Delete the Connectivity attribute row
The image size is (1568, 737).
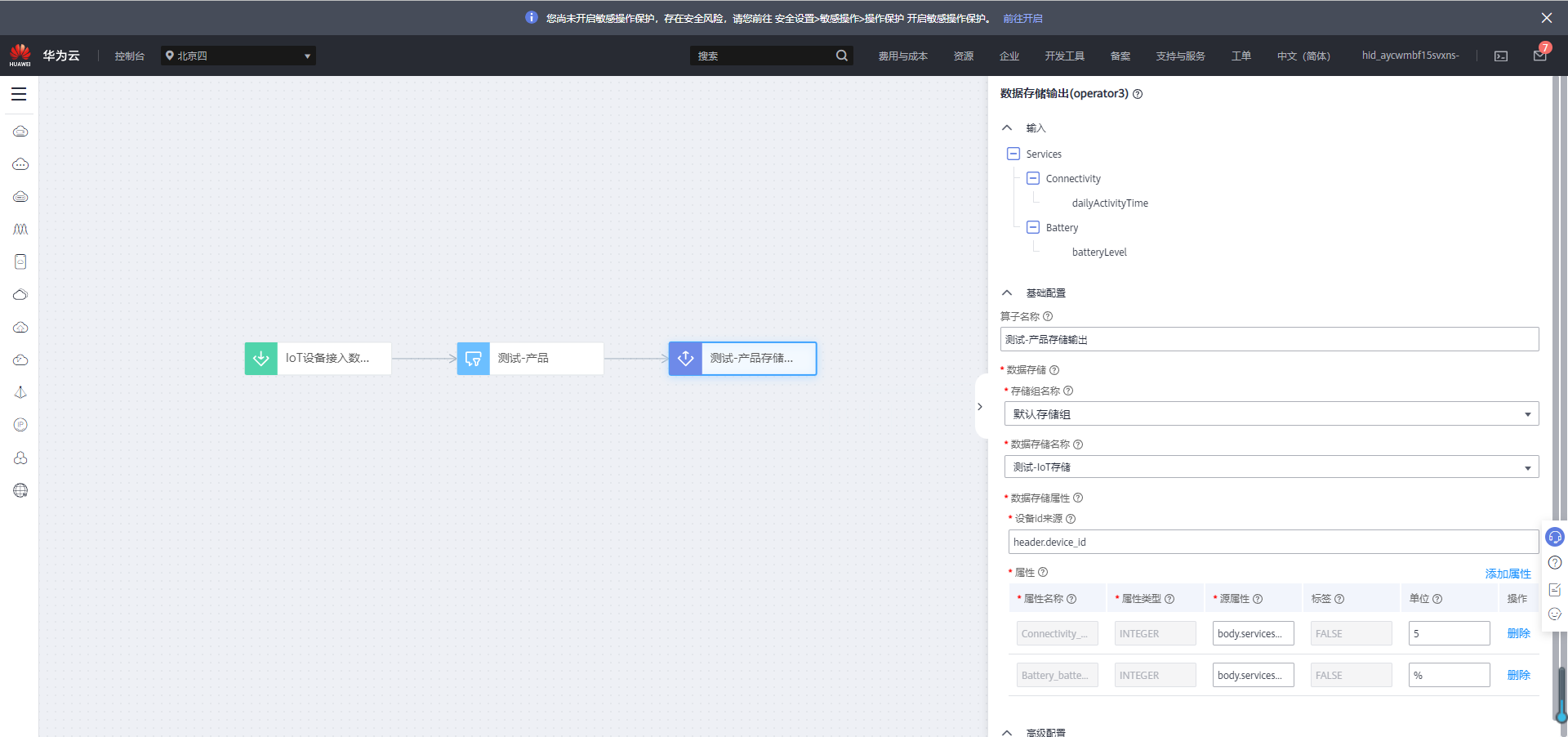(x=1518, y=633)
